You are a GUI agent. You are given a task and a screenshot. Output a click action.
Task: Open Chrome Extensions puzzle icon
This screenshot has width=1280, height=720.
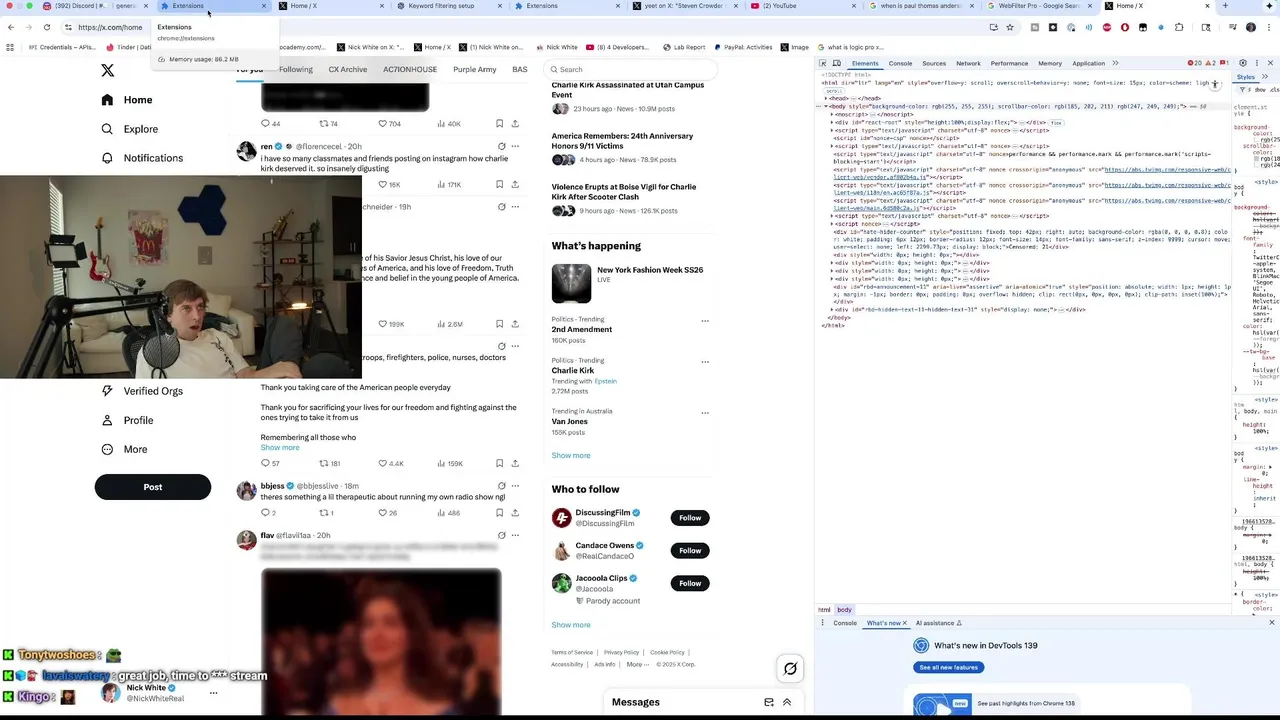[1179, 27]
